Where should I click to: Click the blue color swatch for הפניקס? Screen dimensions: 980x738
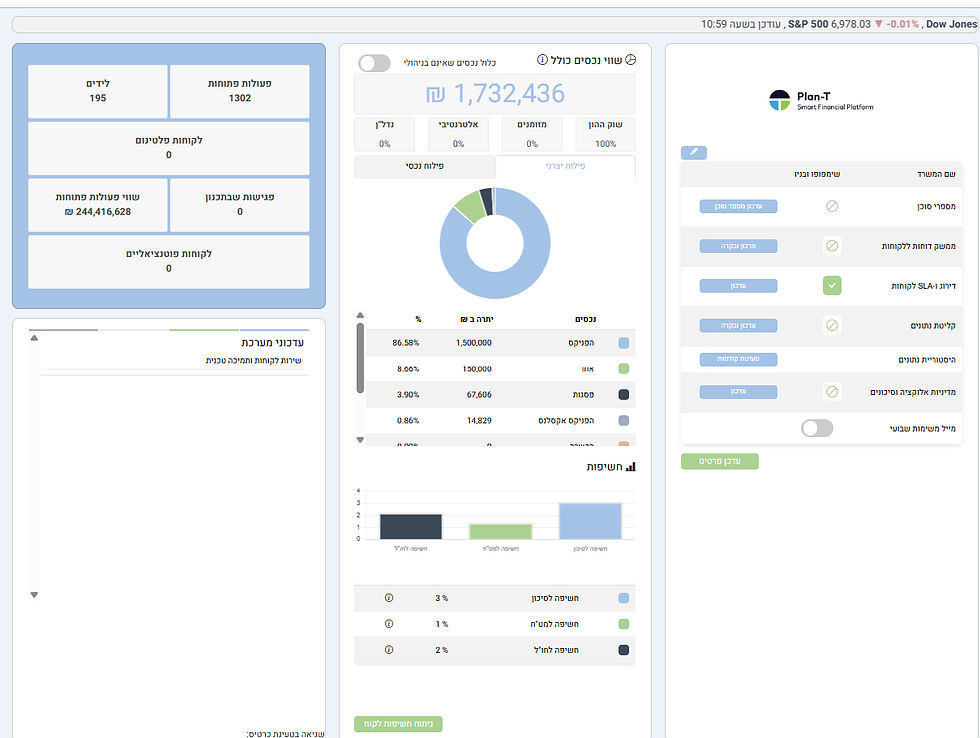coord(623,343)
